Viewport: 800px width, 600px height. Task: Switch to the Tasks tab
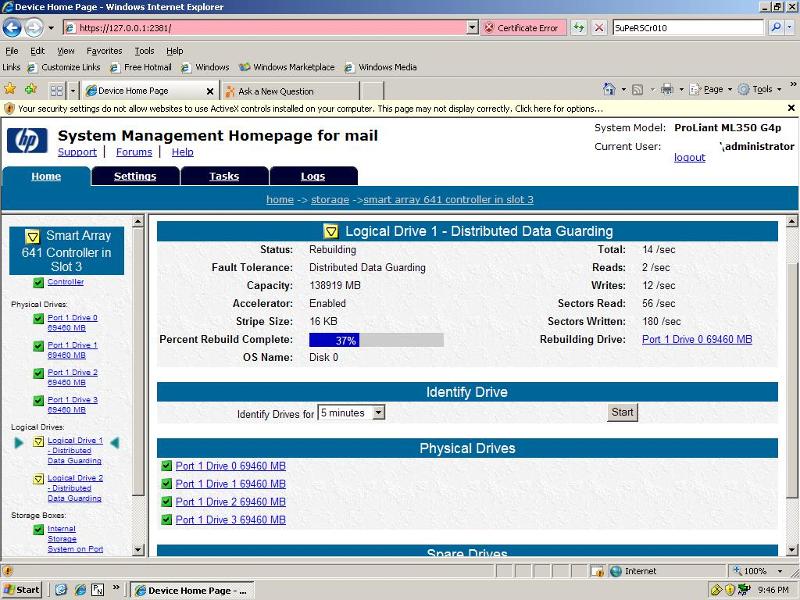coord(224,176)
